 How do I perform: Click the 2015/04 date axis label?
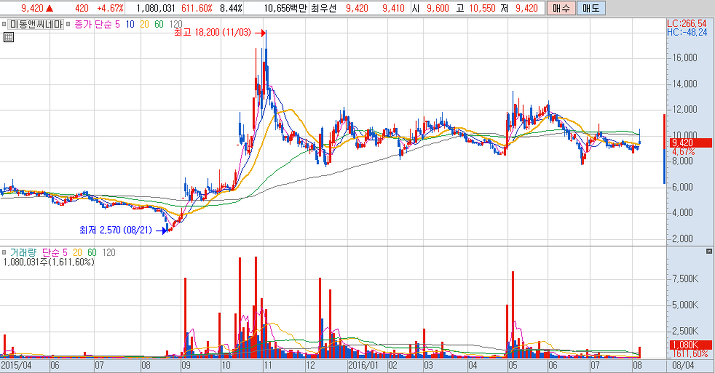[16, 365]
